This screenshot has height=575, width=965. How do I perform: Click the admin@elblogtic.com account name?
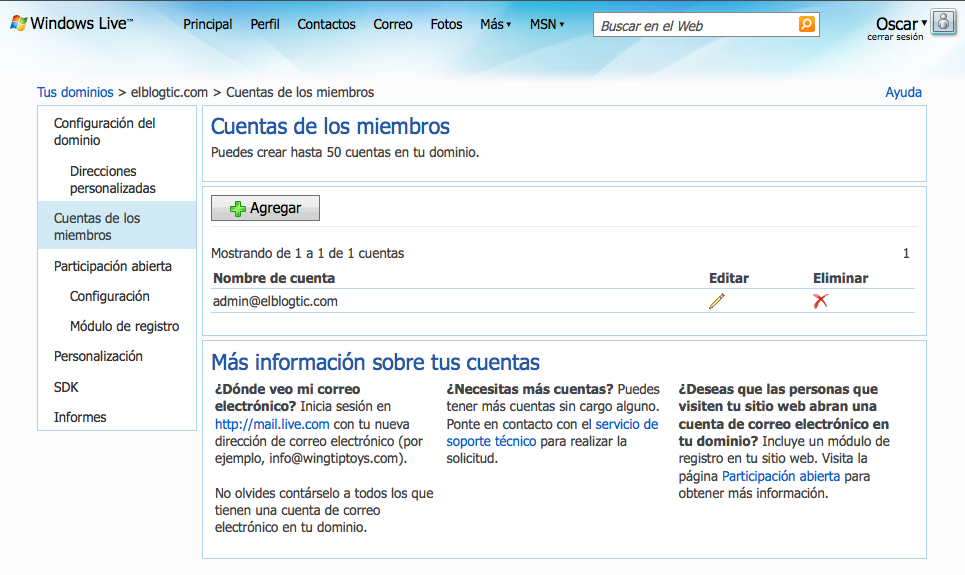[275, 301]
